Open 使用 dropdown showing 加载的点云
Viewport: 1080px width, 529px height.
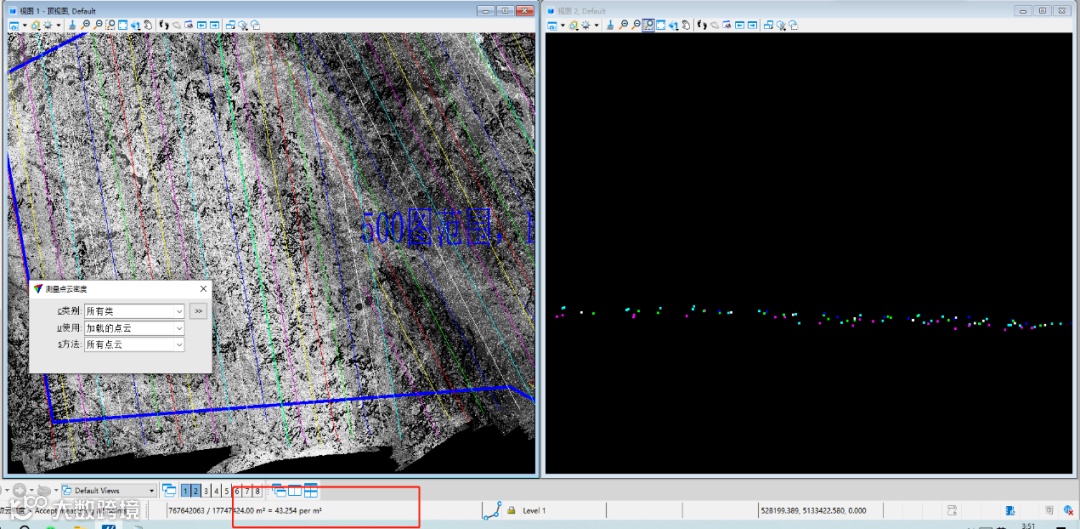pyautogui.click(x=134, y=328)
